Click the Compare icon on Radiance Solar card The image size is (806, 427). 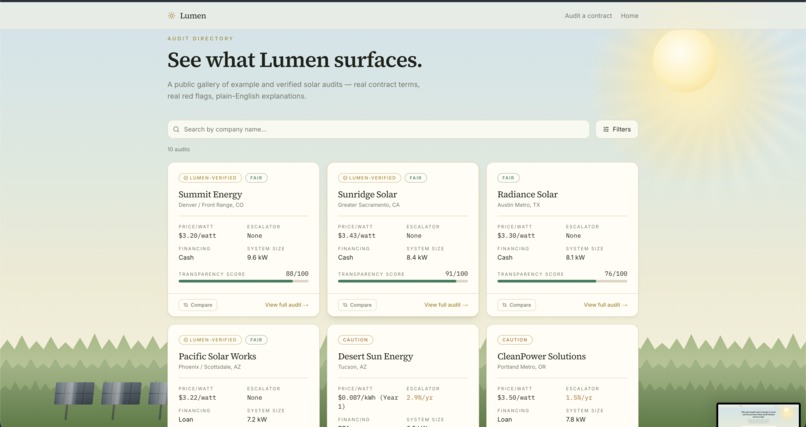pos(504,305)
